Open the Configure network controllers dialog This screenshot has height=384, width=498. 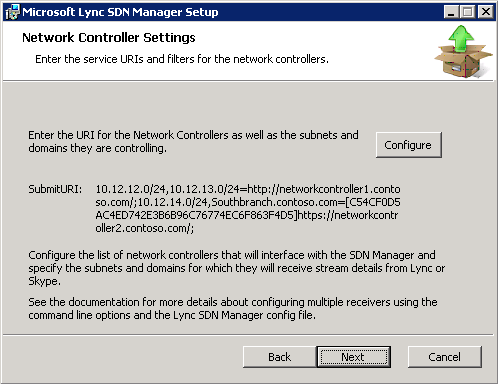point(409,145)
